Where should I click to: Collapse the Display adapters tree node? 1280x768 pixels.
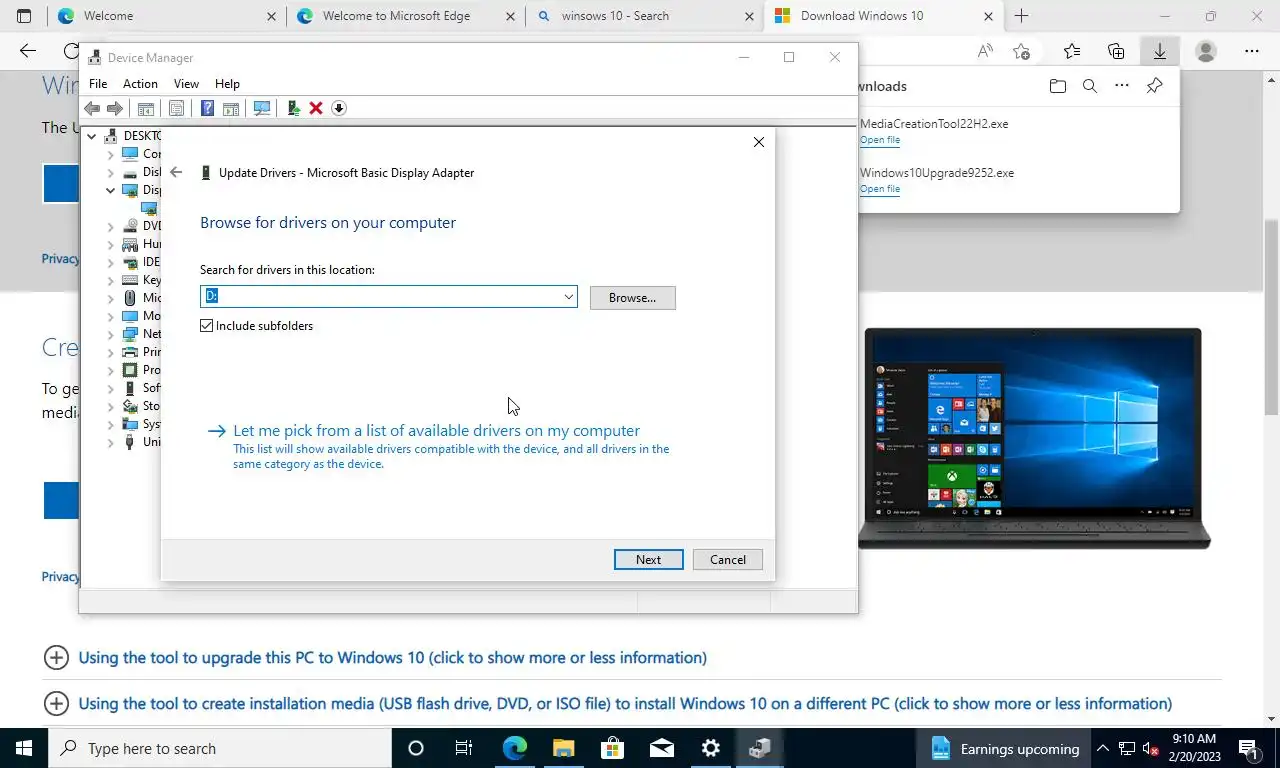[x=111, y=190]
